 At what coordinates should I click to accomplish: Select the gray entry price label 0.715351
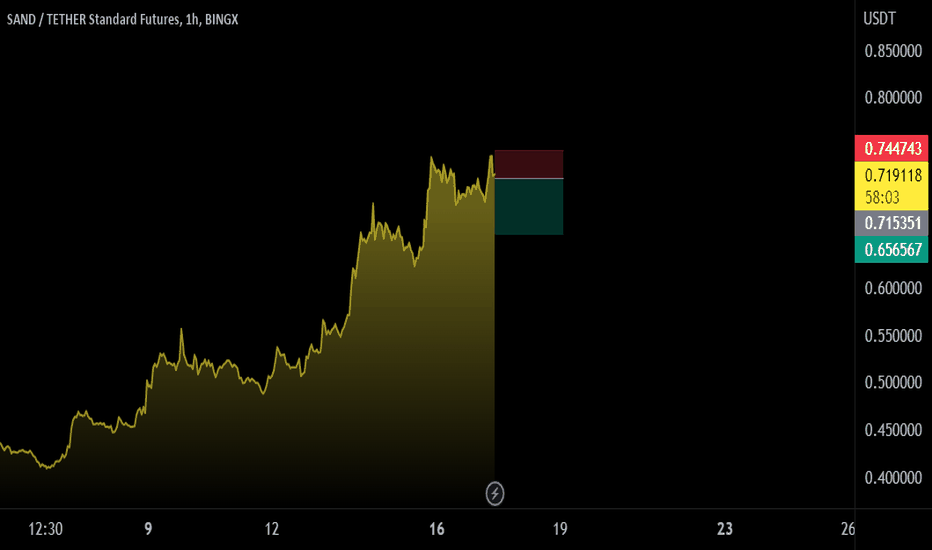coord(892,223)
